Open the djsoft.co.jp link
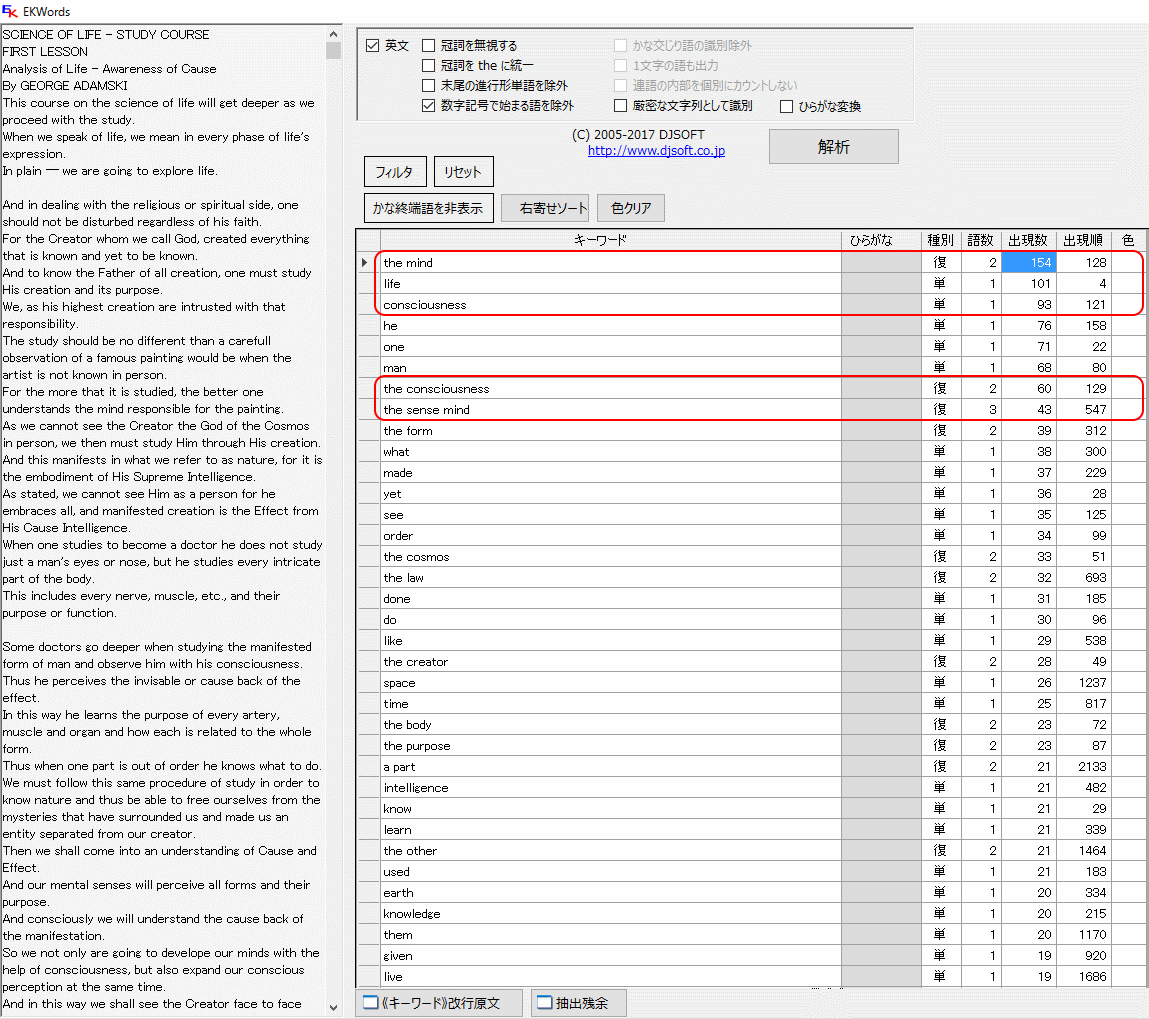This screenshot has width=1149, height=1019. (656, 150)
